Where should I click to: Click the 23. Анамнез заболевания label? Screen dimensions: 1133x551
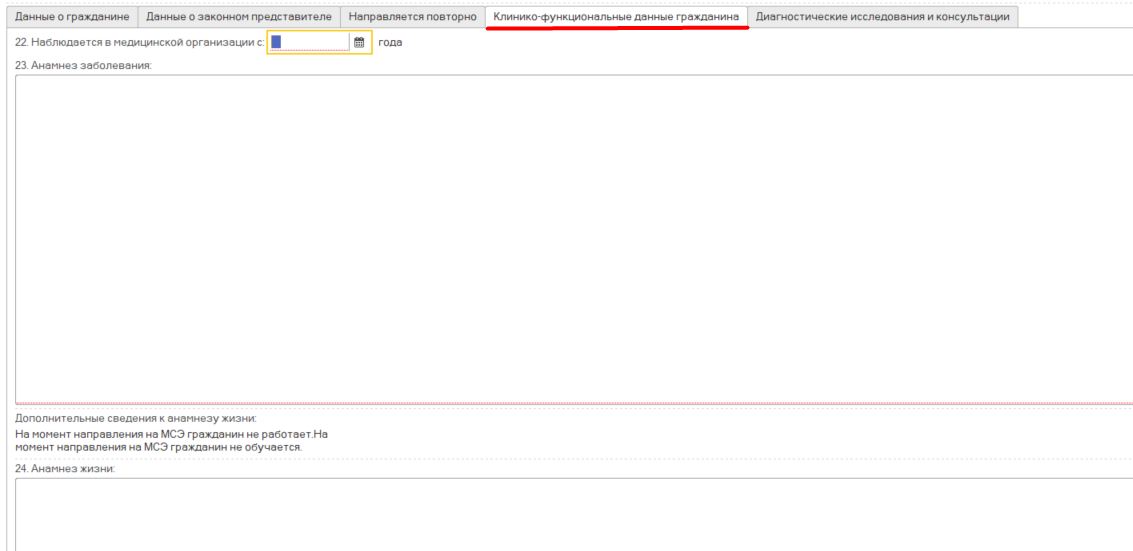(x=83, y=65)
